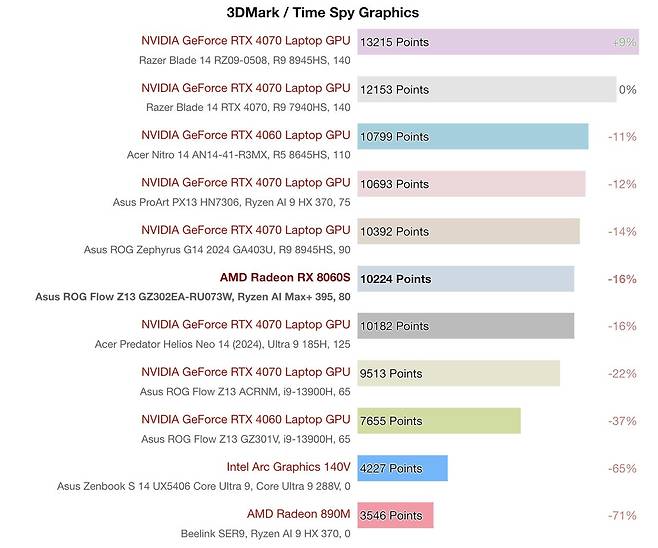Screen dimensions: 658x548
Task: Select the 10799 Points blue bar
Action: point(472,136)
